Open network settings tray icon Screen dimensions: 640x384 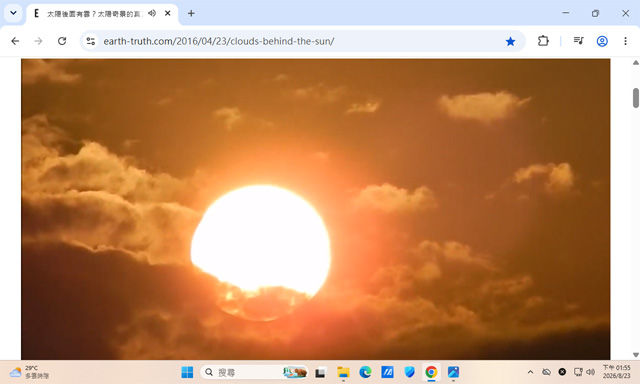(578, 372)
